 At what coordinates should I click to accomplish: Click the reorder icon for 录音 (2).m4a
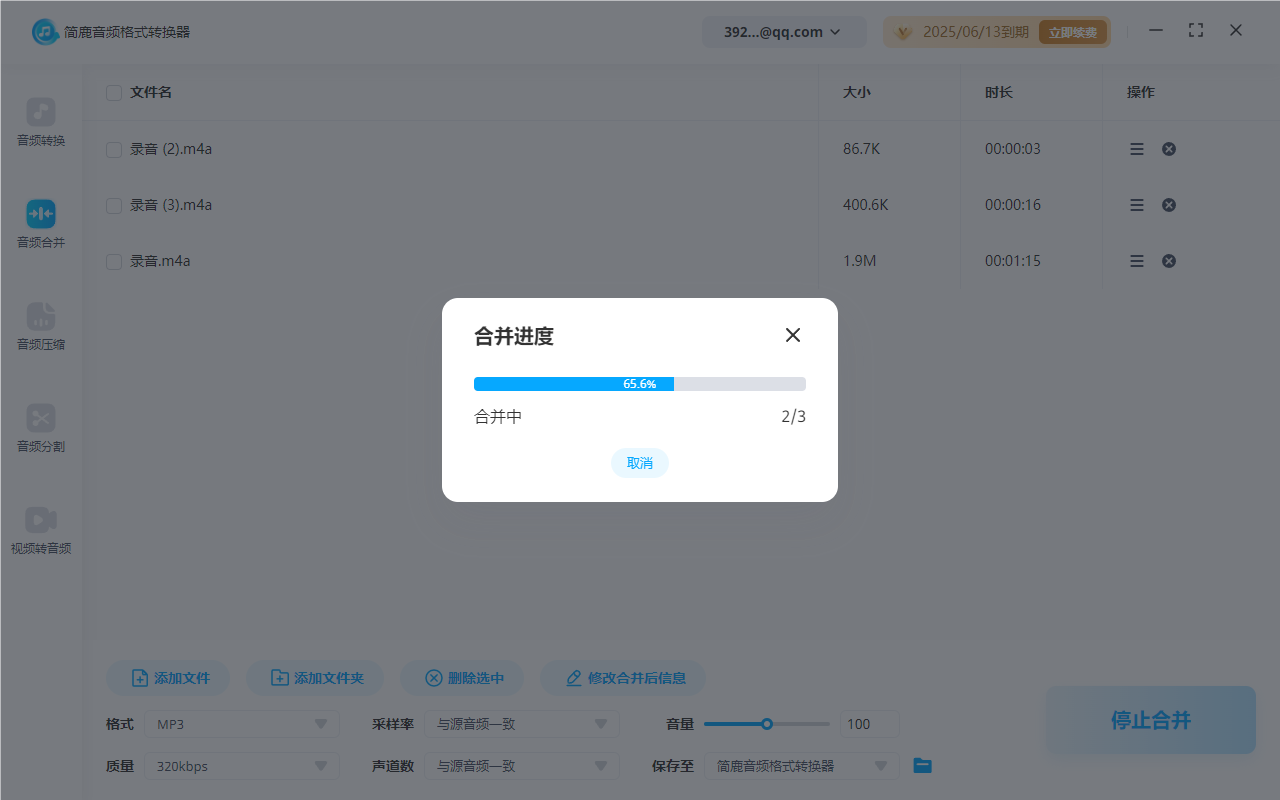point(1136,148)
